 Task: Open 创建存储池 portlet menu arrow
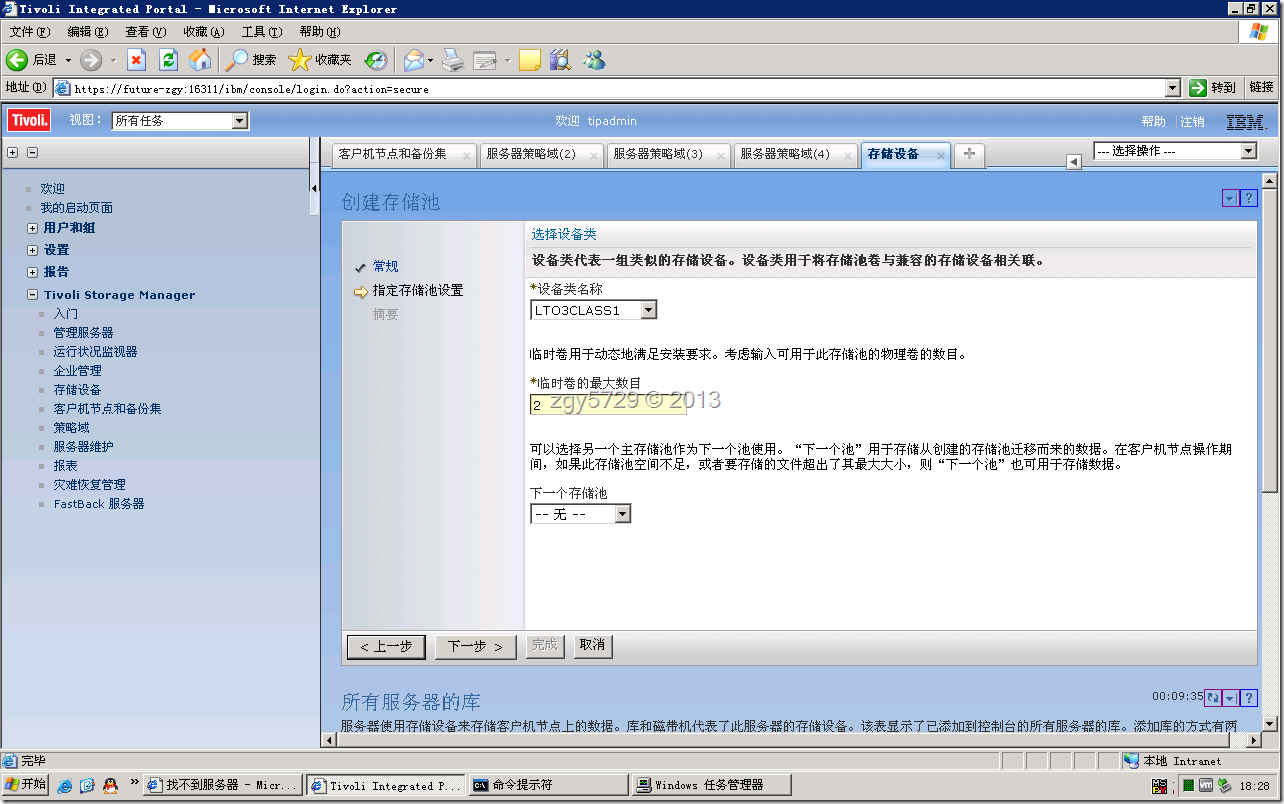1229,199
